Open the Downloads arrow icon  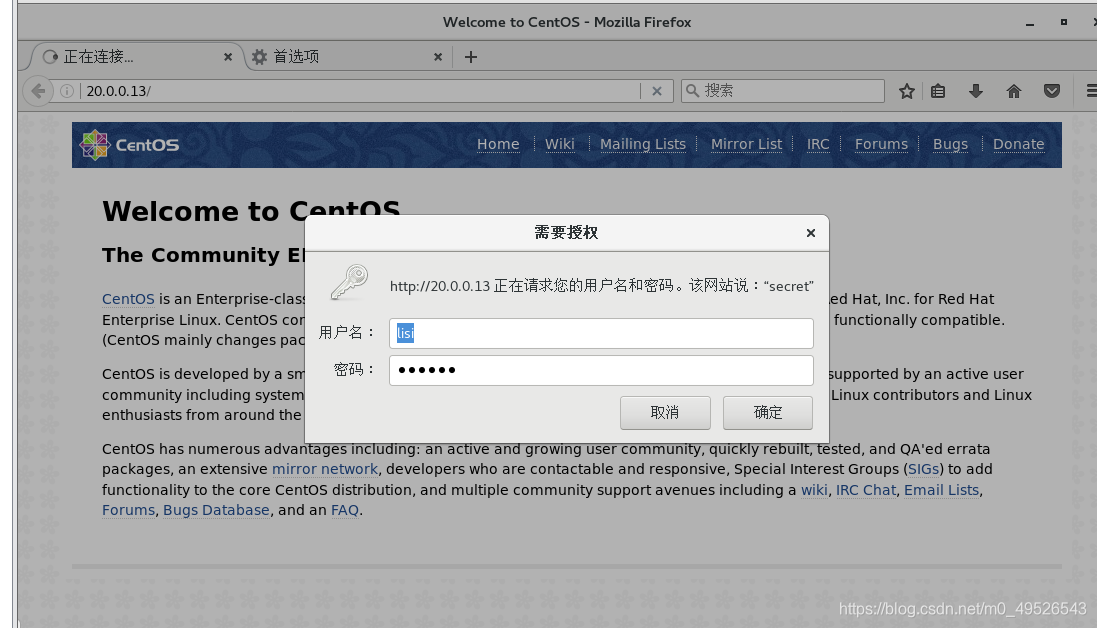(x=976, y=91)
